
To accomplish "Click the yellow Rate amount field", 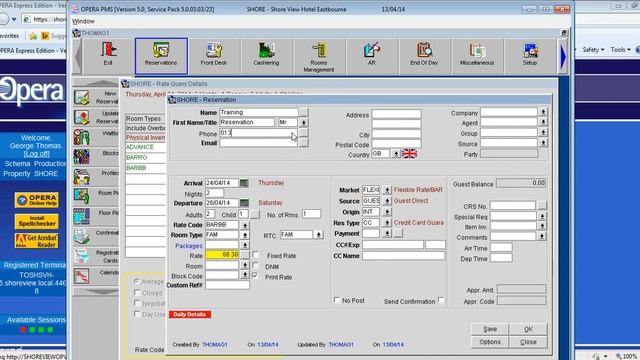I will coord(222,255).
